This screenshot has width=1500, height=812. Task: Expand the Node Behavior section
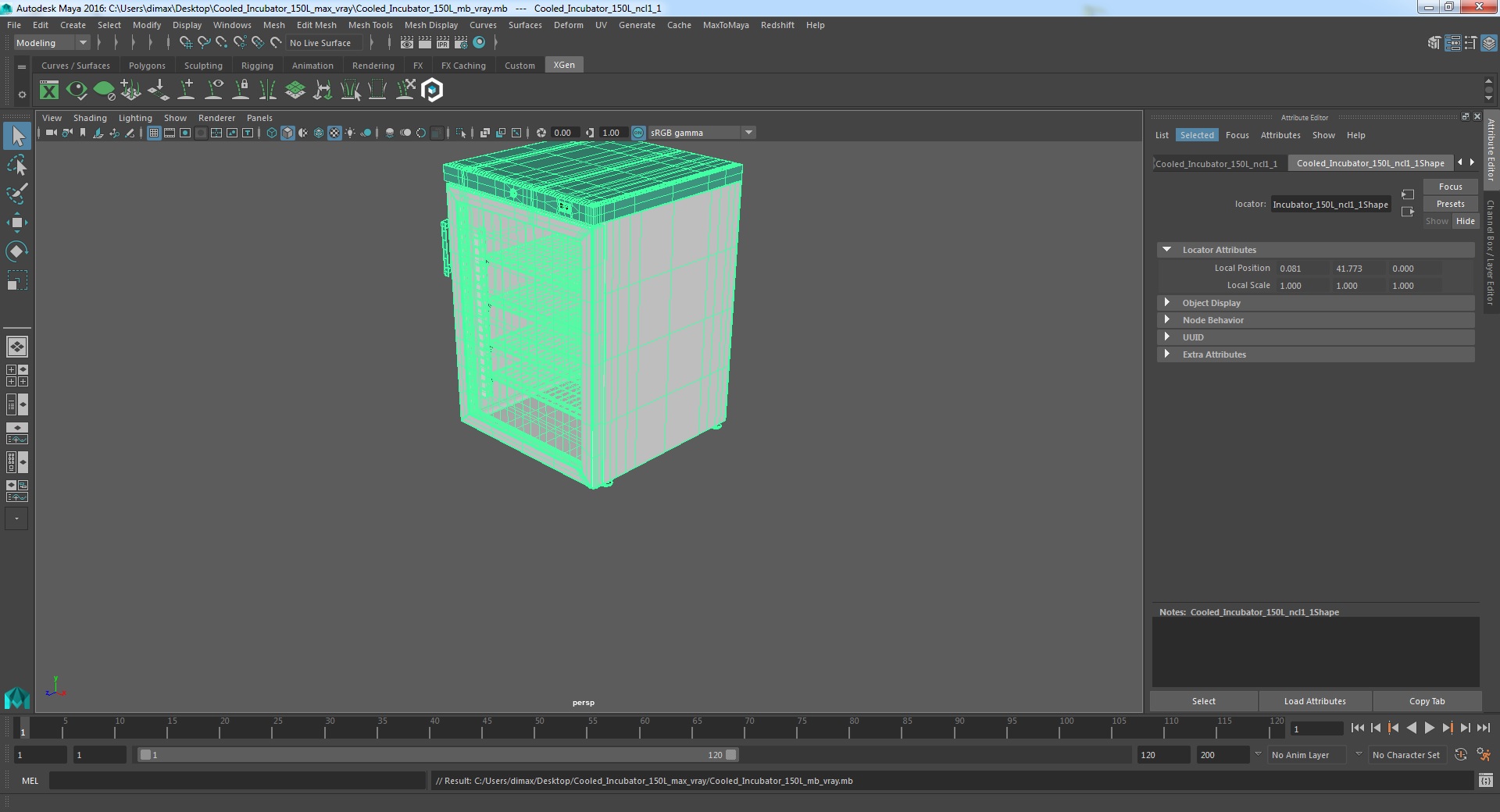coord(1166,320)
